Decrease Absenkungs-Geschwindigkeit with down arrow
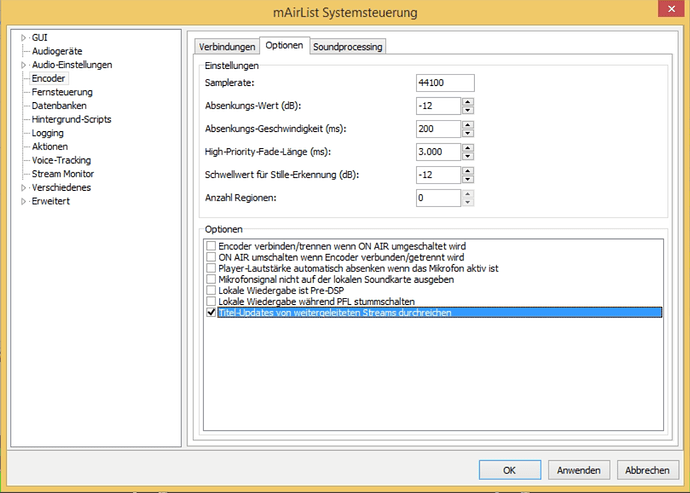Viewport: 690px width, 493px height. click(467, 132)
